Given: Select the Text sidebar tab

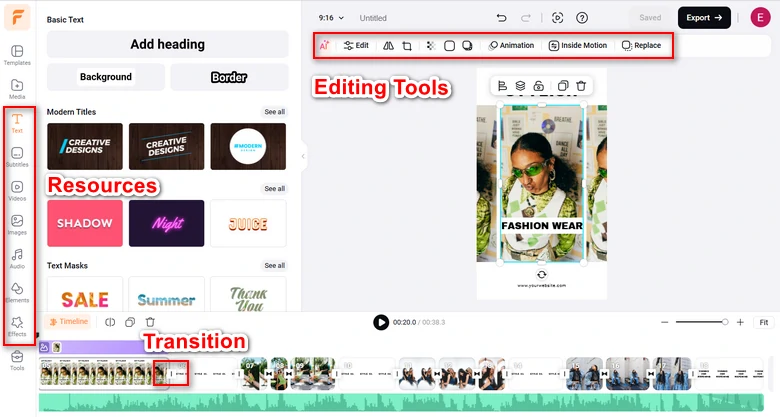Looking at the screenshot, I should point(17,122).
